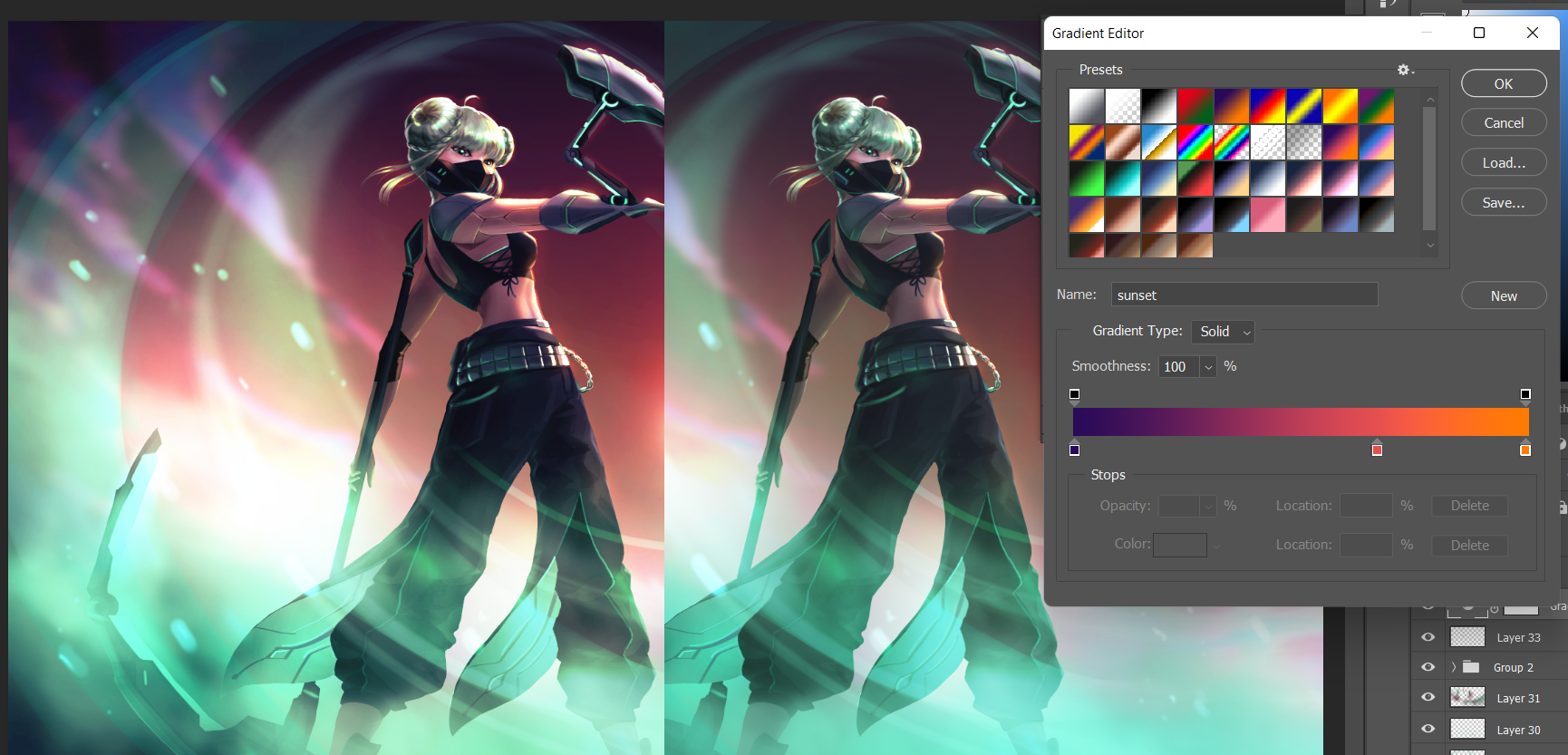Screen dimensions: 1568x755
Task: Click the presets scrollbar thumb
Action: click(1429, 169)
